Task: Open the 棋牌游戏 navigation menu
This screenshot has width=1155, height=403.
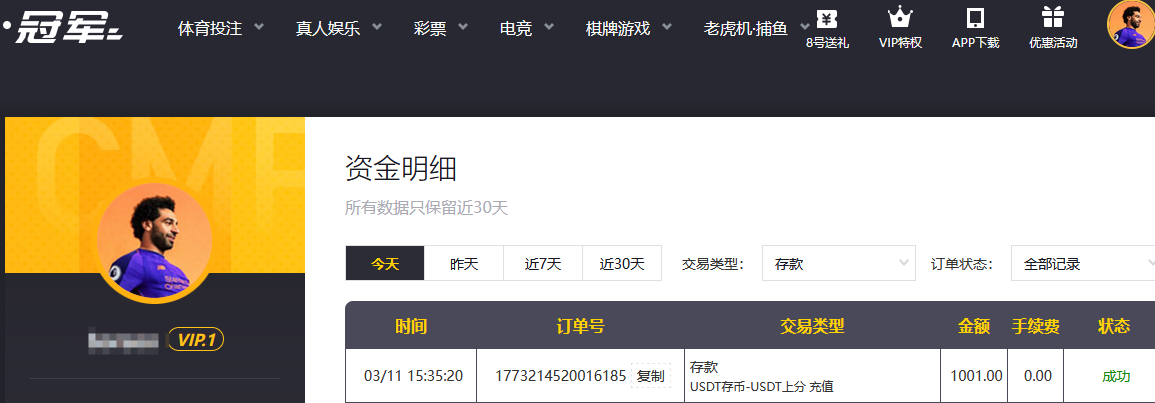Action: pos(628,28)
